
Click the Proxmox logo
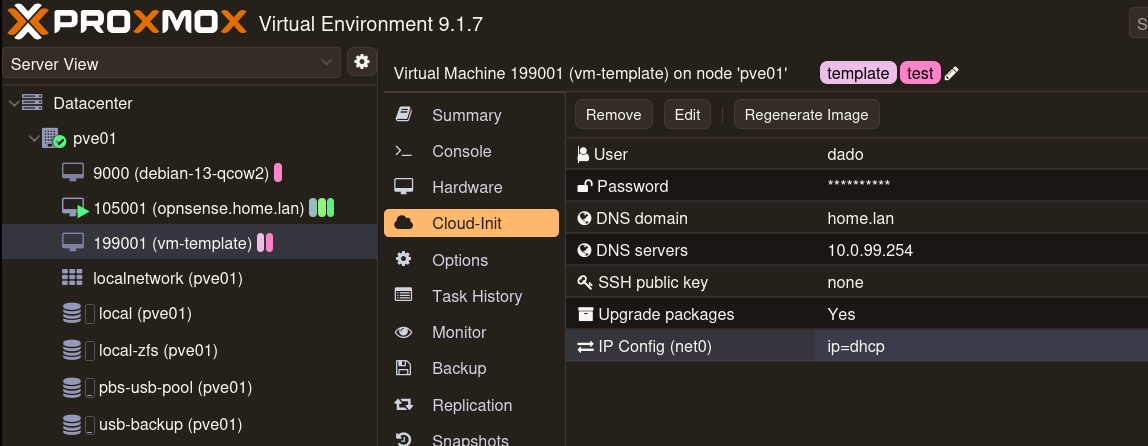[127, 22]
